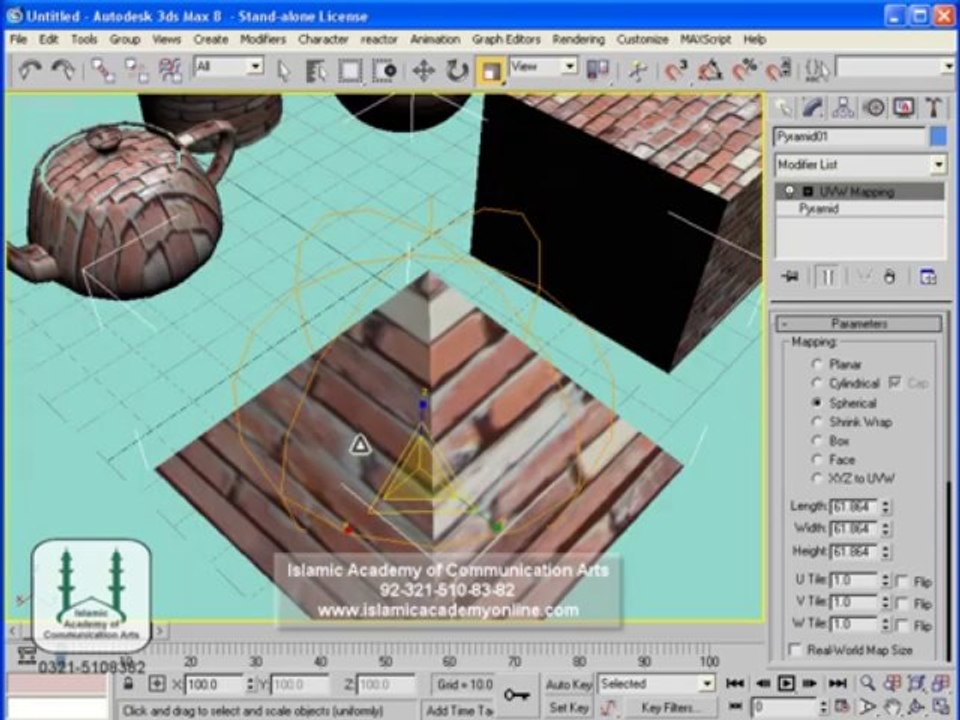The width and height of the screenshot is (960, 720).
Task: Click Select and Manipulate icon
Action: pos(637,70)
